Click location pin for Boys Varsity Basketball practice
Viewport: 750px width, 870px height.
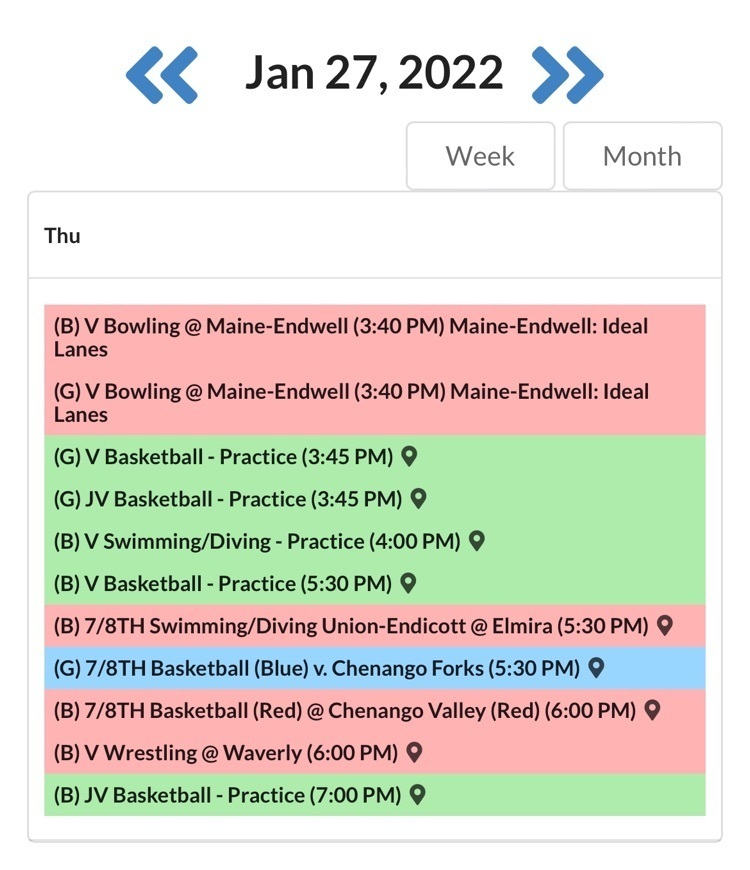pyautogui.click(x=407, y=583)
